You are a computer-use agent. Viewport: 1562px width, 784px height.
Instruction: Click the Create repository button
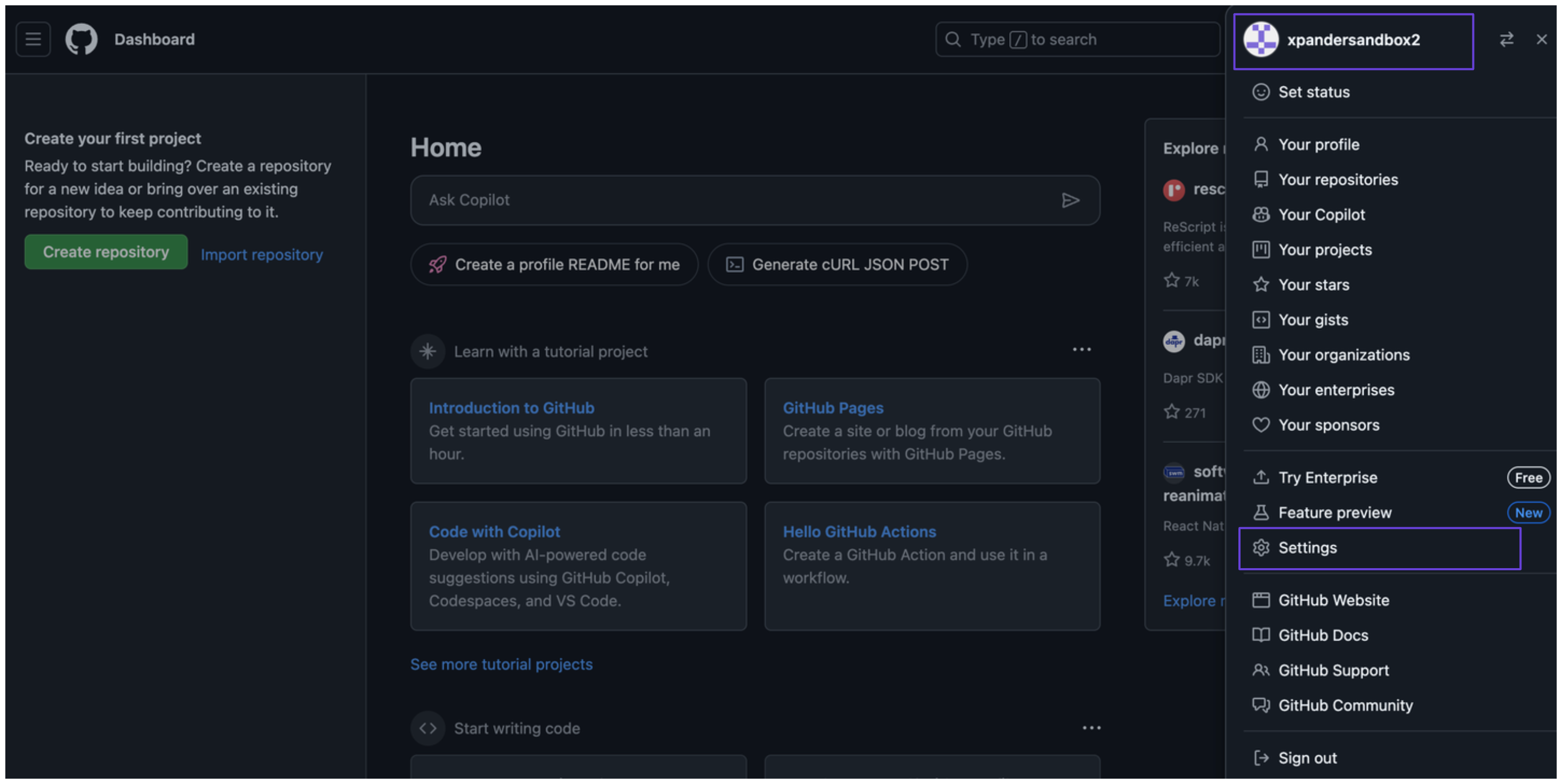click(x=106, y=252)
